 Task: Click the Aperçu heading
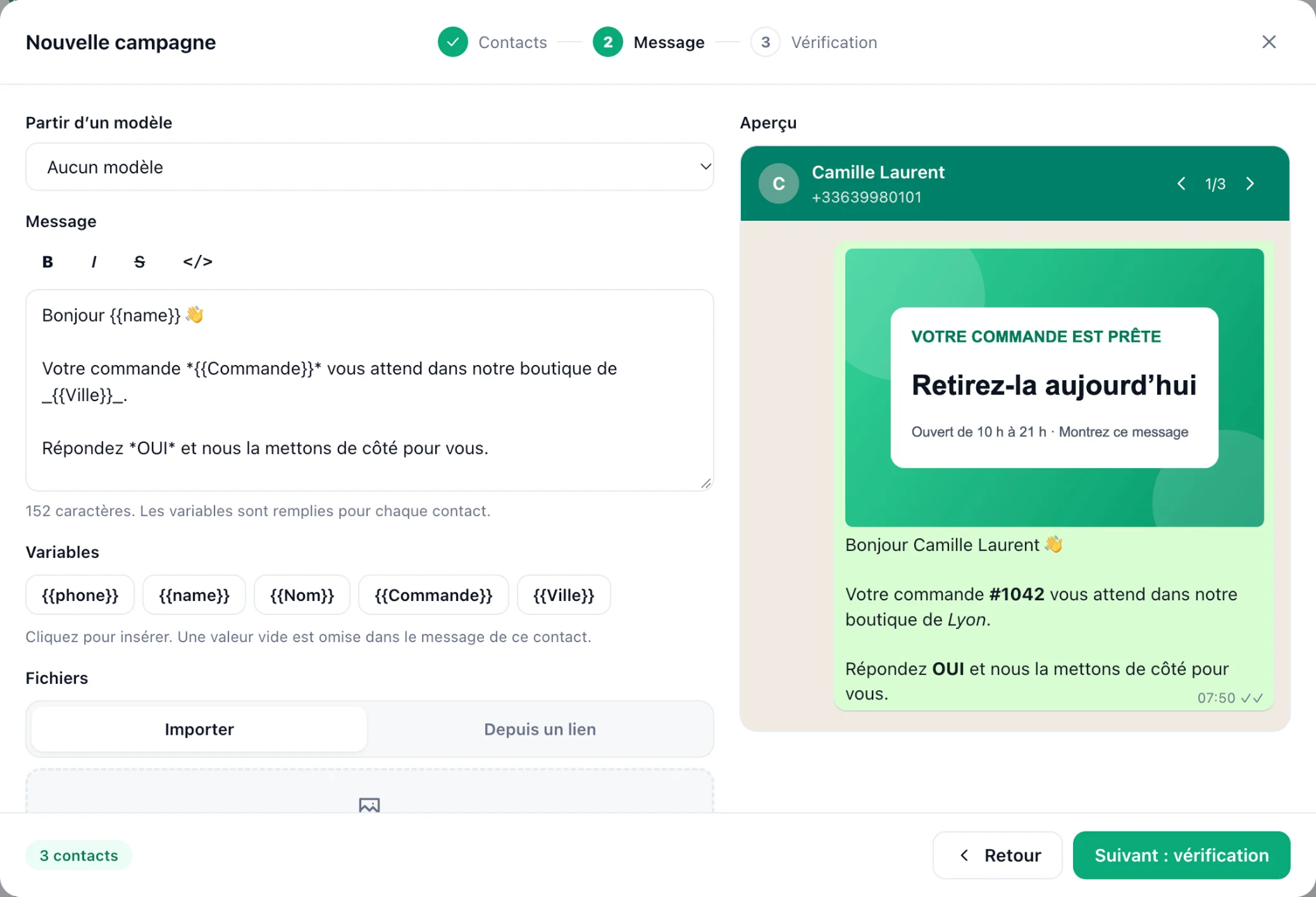768,123
